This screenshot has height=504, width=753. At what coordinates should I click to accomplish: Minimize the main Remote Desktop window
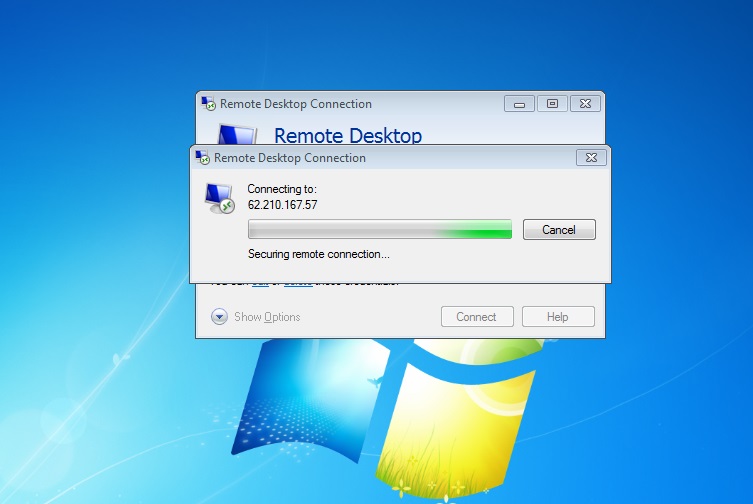pos(519,104)
